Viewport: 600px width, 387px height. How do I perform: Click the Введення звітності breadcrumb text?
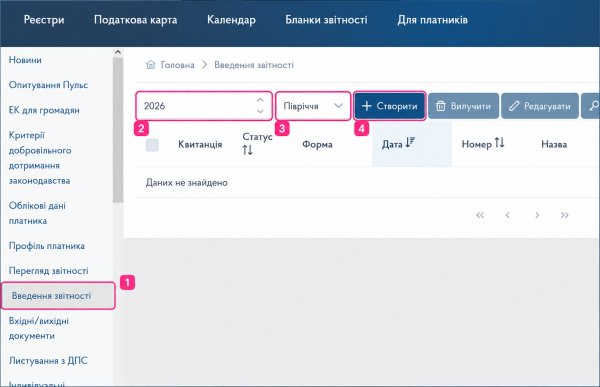[x=254, y=65]
